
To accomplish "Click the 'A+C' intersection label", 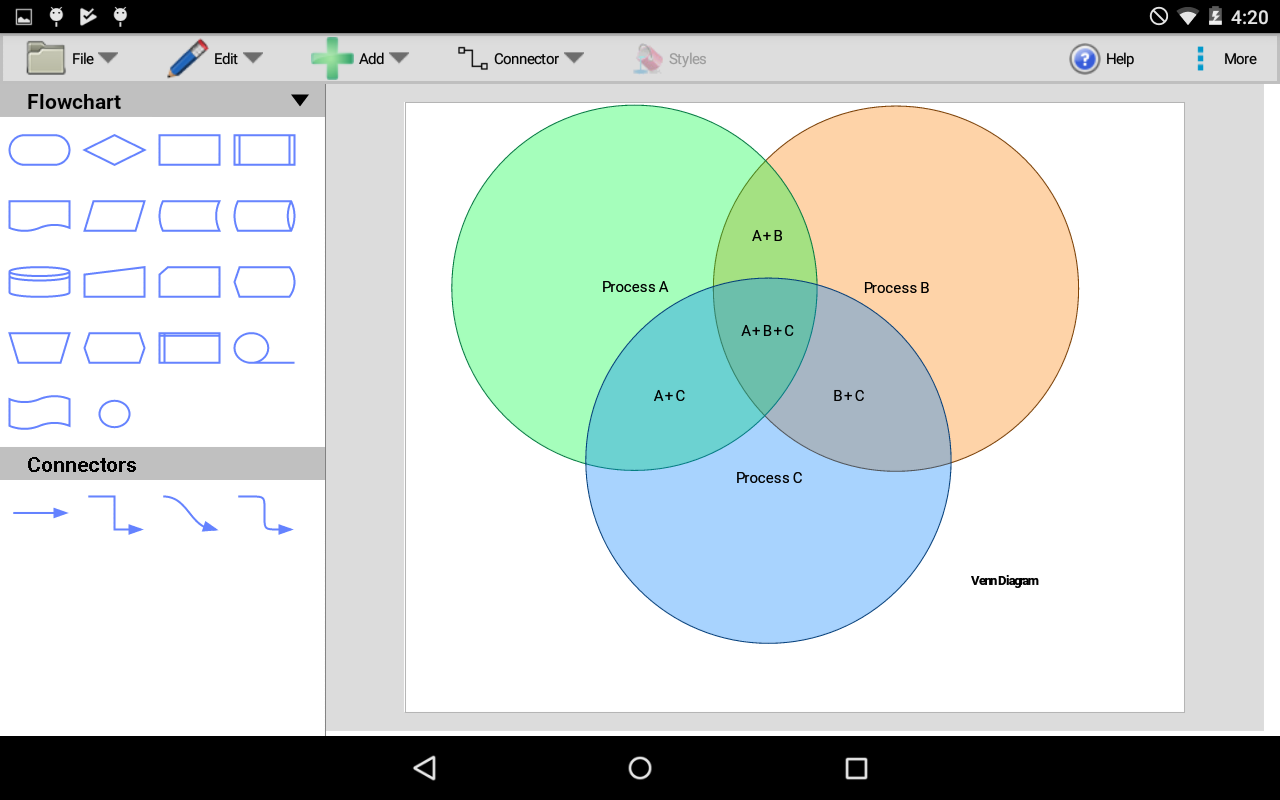I will click(669, 396).
